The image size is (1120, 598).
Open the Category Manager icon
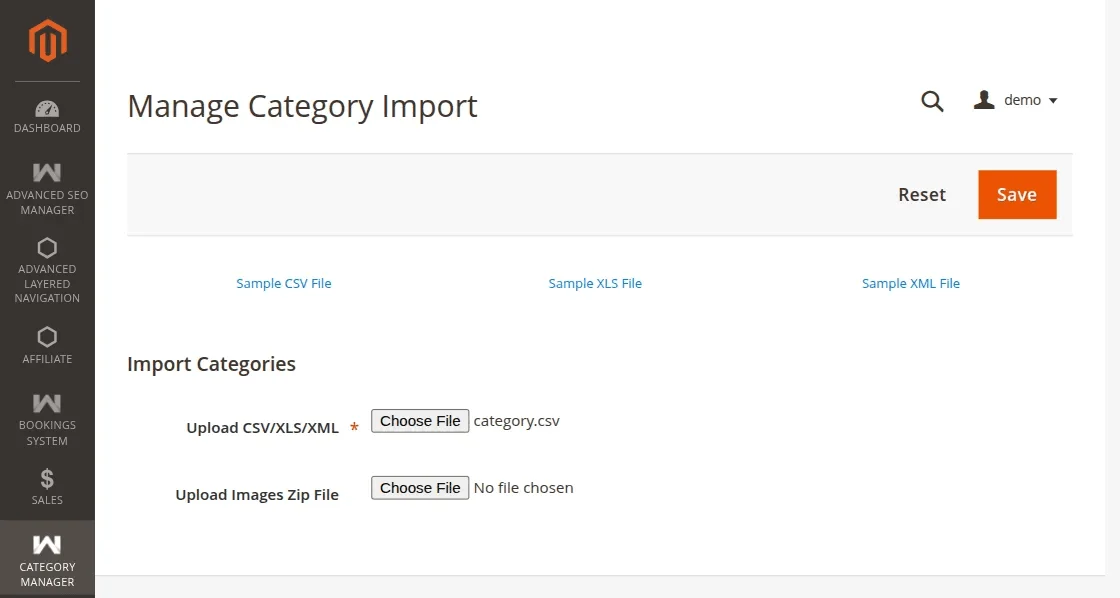47,545
